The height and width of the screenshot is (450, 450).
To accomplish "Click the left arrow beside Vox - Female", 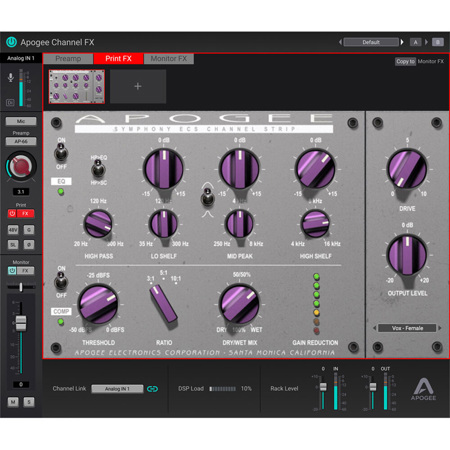I will 375,328.
